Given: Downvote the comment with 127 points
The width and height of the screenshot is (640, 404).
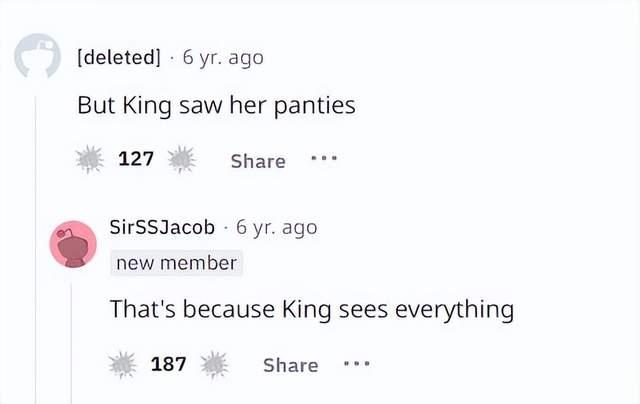Looking at the screenshot, I should click(x=182, y=159).
